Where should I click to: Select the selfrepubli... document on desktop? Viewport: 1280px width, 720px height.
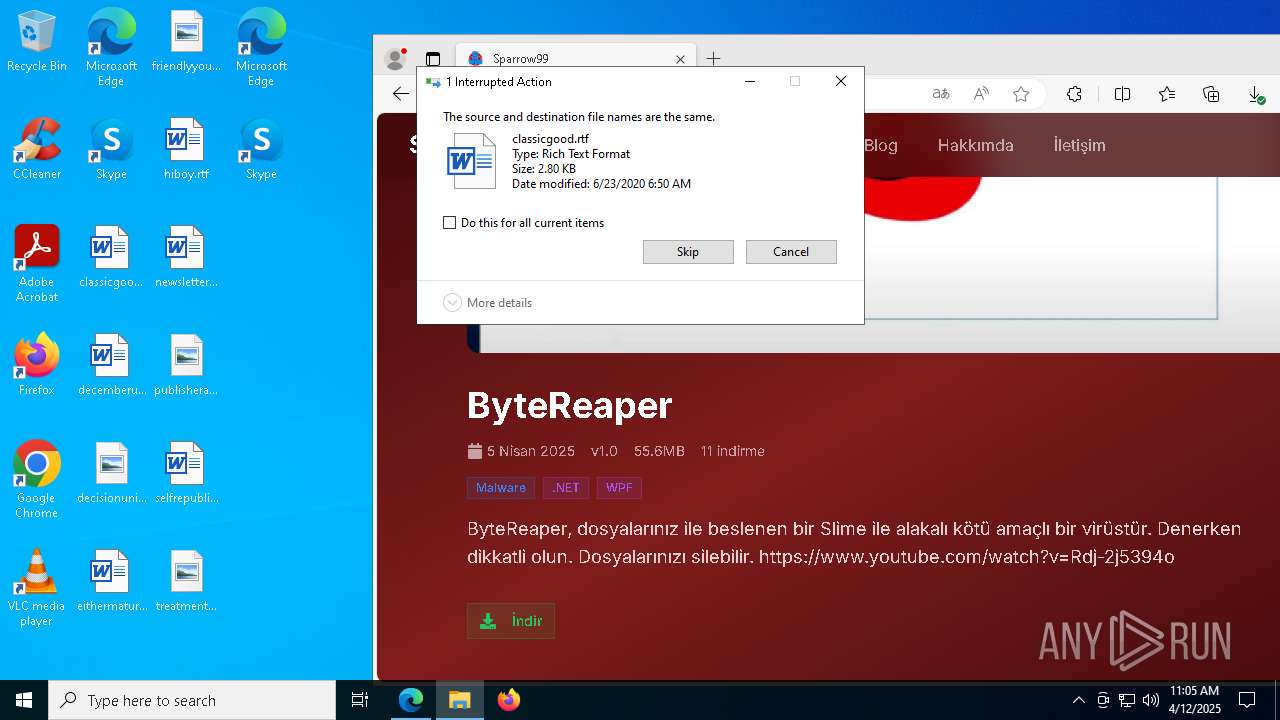coord(186,474)
